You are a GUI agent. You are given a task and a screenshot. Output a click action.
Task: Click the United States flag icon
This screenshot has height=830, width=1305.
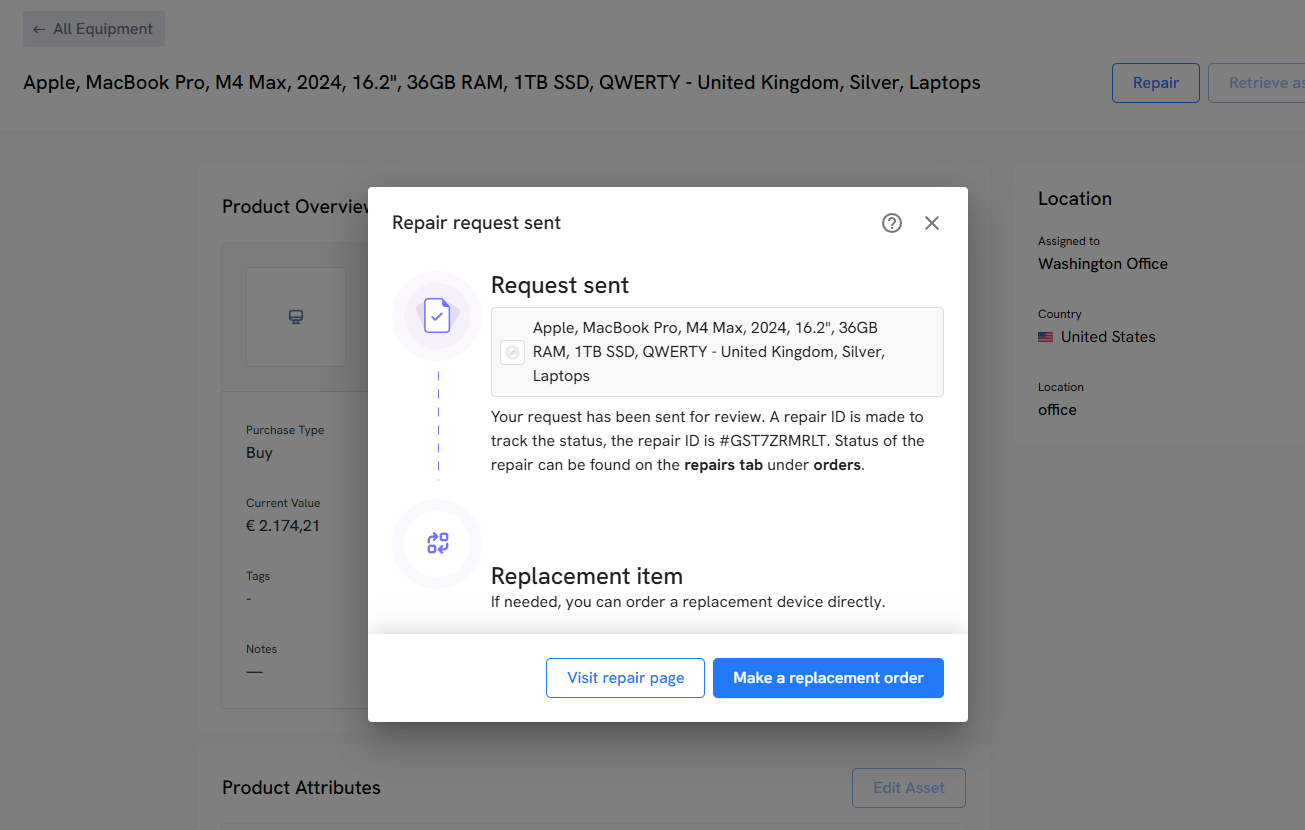pos(1045,337)
